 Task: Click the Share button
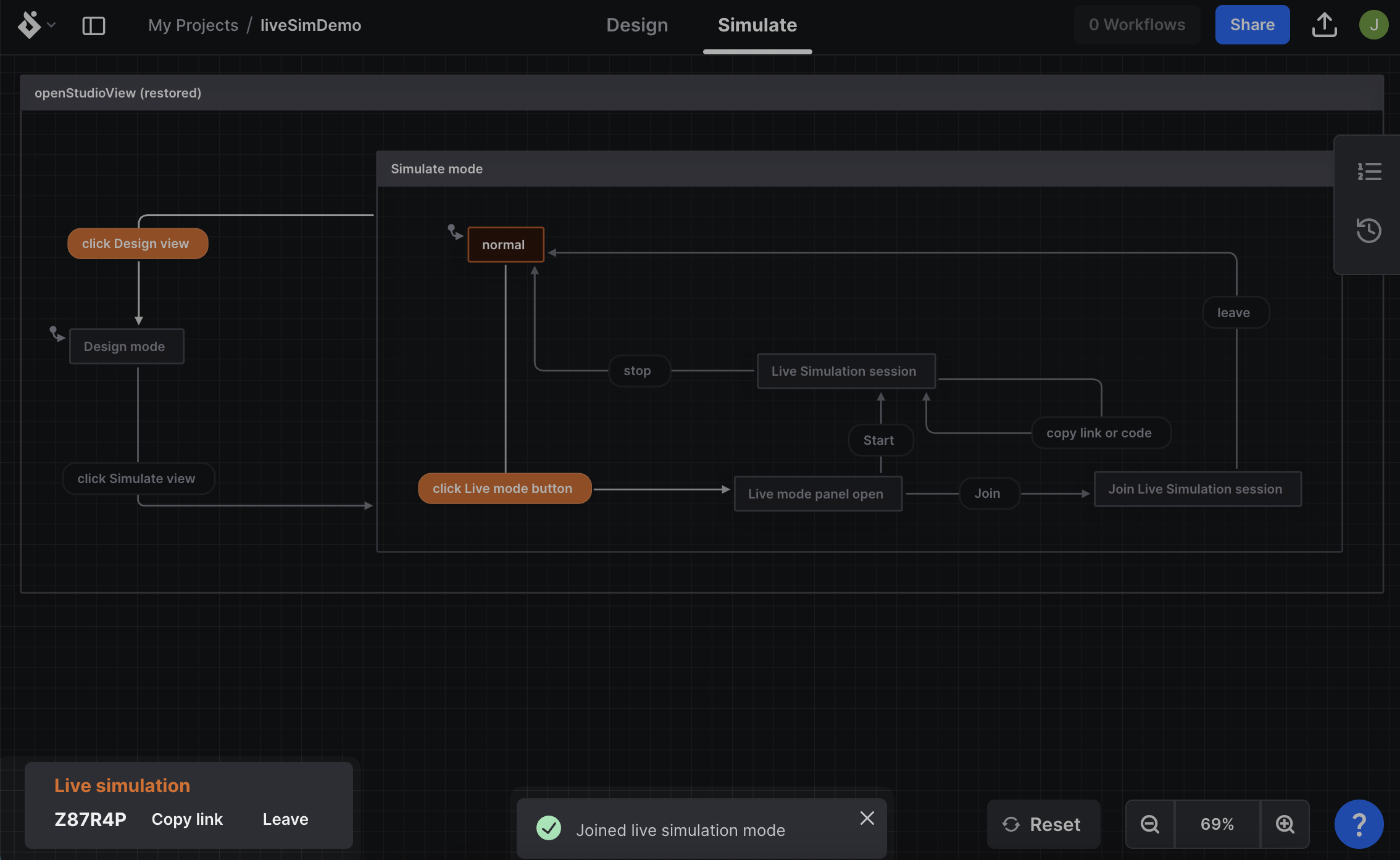[1252, 24]
